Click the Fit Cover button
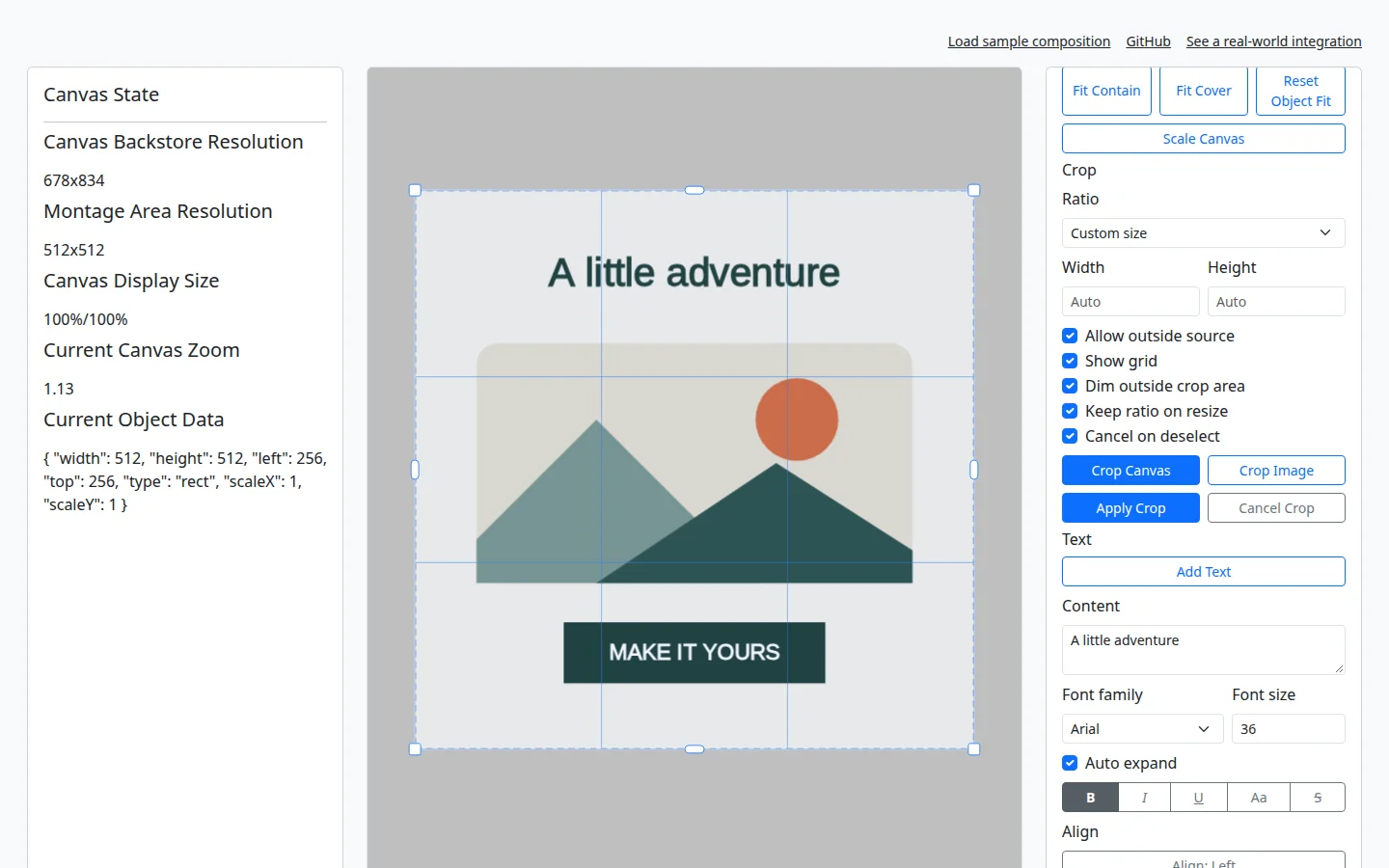Screen dimensions: 1389x868 coord(1204,91)
